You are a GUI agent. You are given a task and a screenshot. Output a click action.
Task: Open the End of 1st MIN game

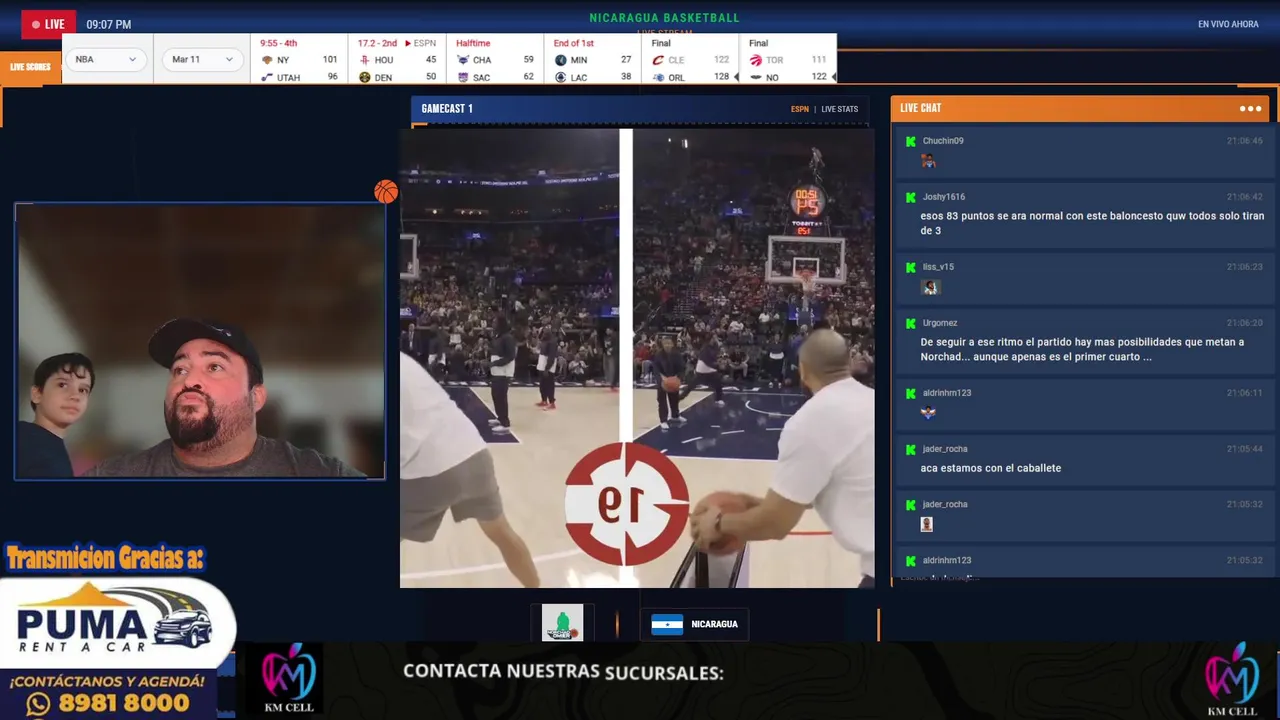pos(574,43)
